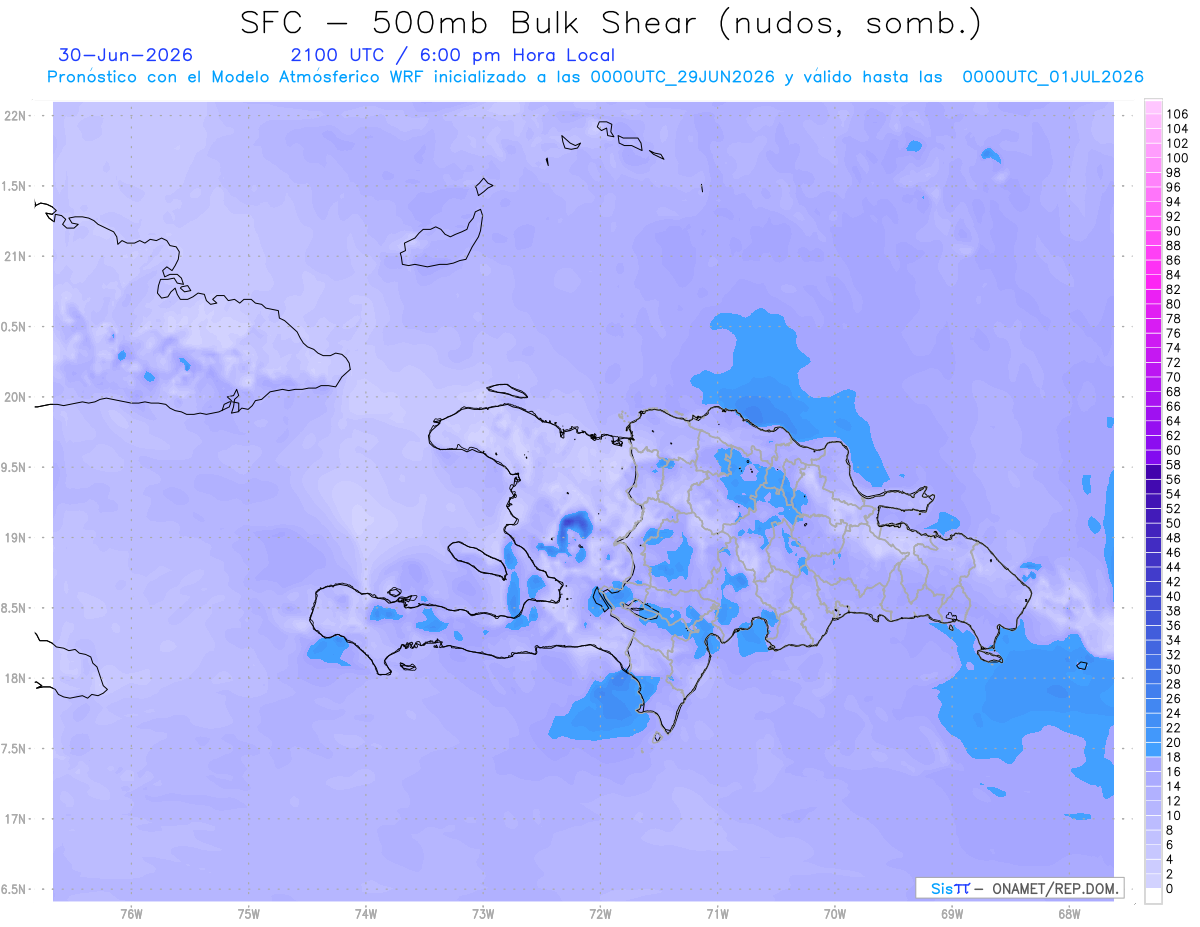Click the '19N' latitude label
The width and height of the screenshot is (1200, 927).
click(15, 537)
